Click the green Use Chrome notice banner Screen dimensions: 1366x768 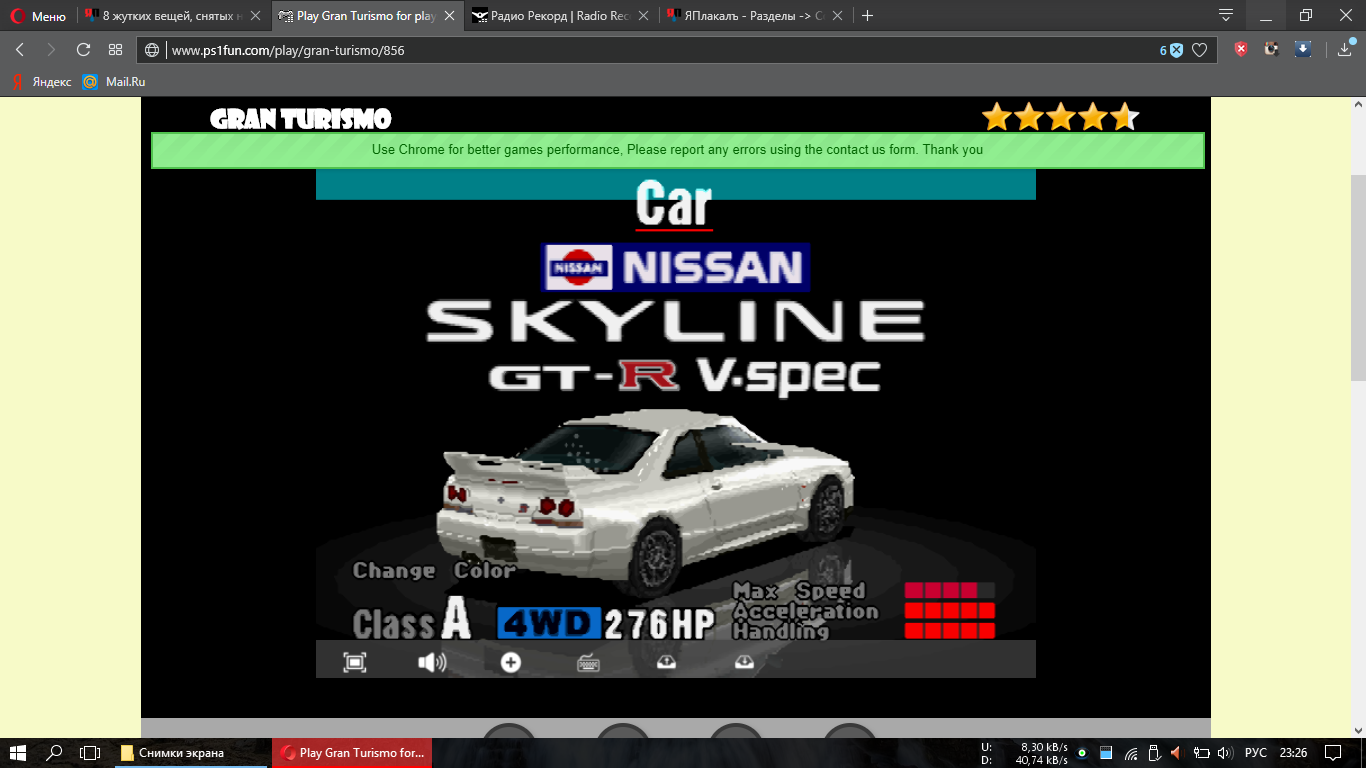click(x=677, y=150)
